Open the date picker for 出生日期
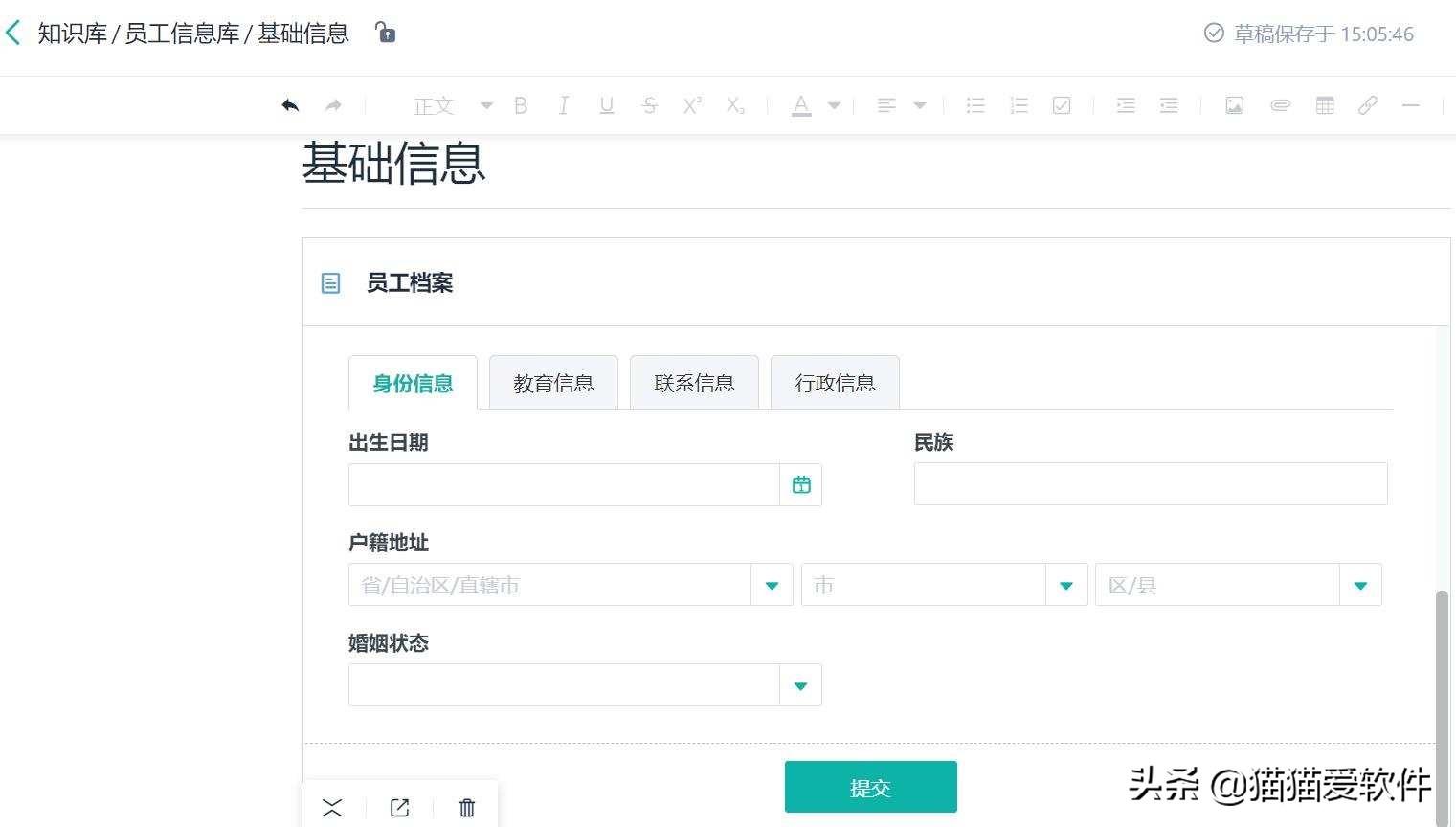The height and width of the screenshot is (827, 1456). [x=801, y=484]
